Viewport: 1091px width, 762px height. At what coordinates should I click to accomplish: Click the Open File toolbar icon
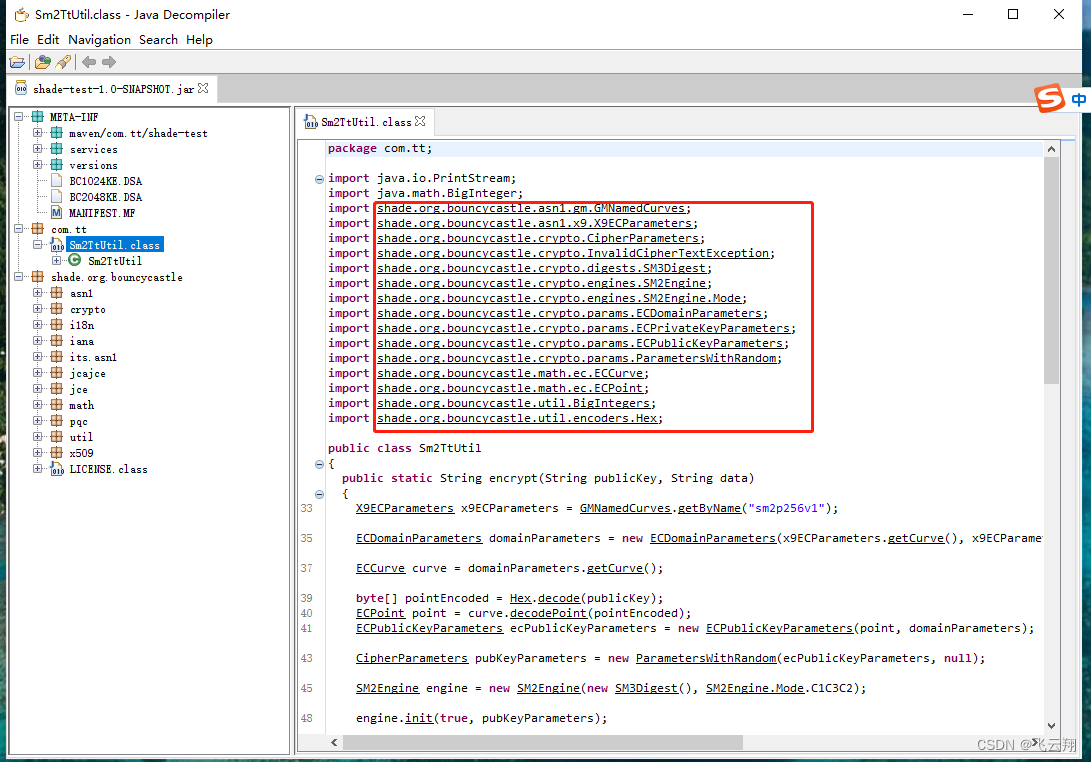pos(17,61)
